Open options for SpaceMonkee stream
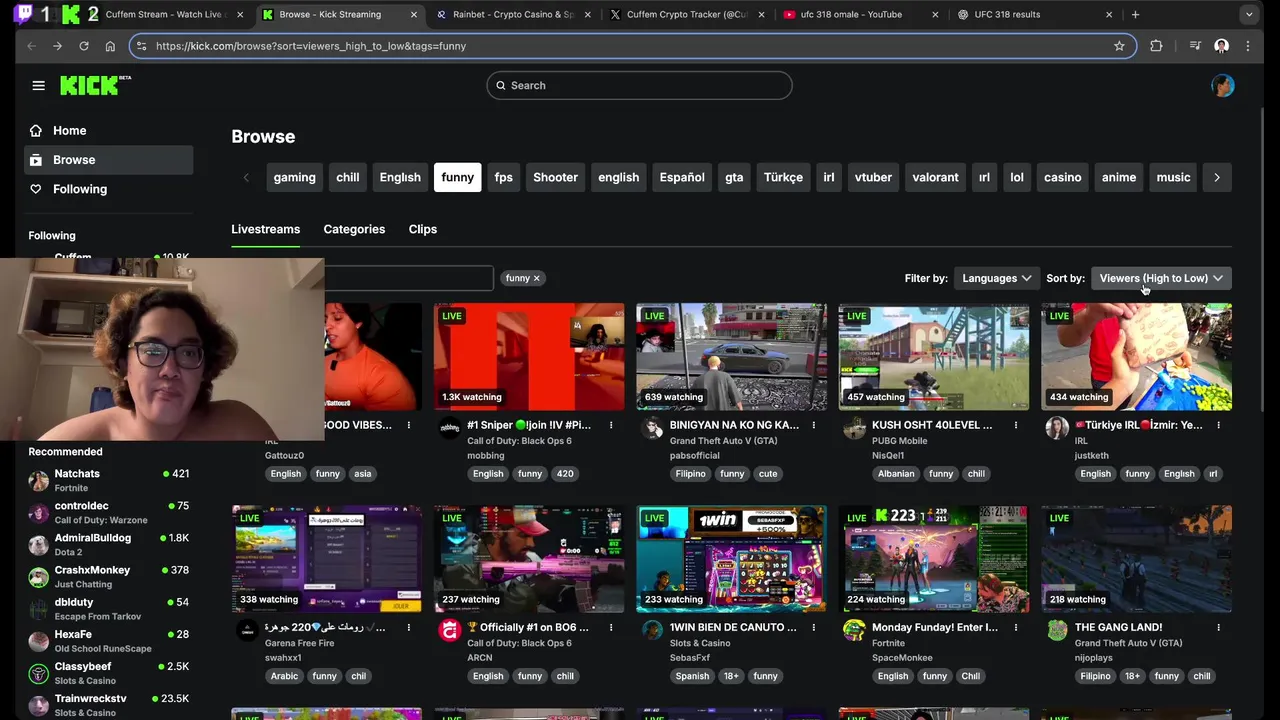Image resolution: width=1280 pixels, height=720 pixels. [1016, 627]
